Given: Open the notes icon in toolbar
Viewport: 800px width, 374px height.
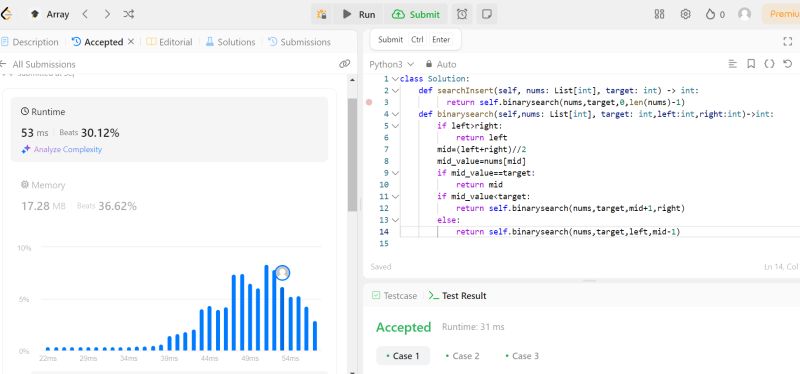Looking at the screenshot, I should 487,14.
